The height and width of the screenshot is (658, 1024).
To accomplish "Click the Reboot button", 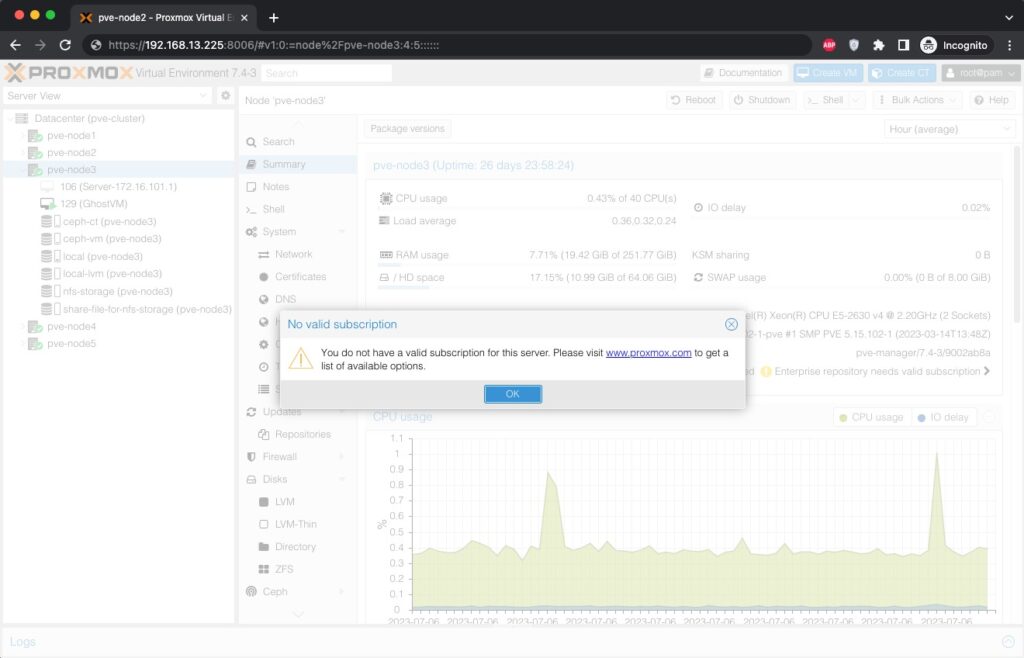I will pyautogui.click(x=694, y=100).
